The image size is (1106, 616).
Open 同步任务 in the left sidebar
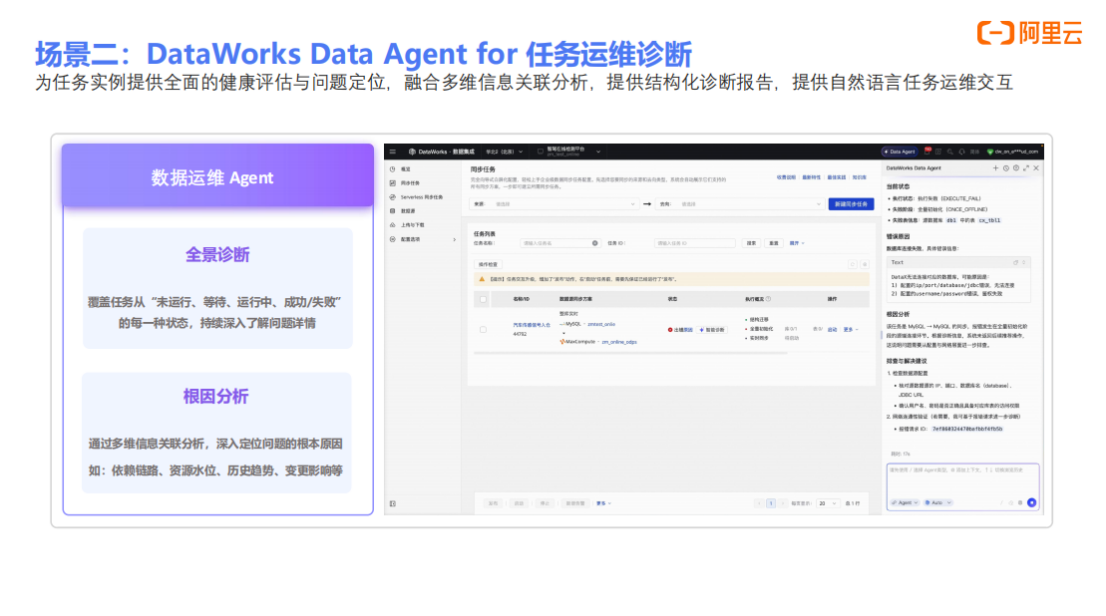point(405,183)
